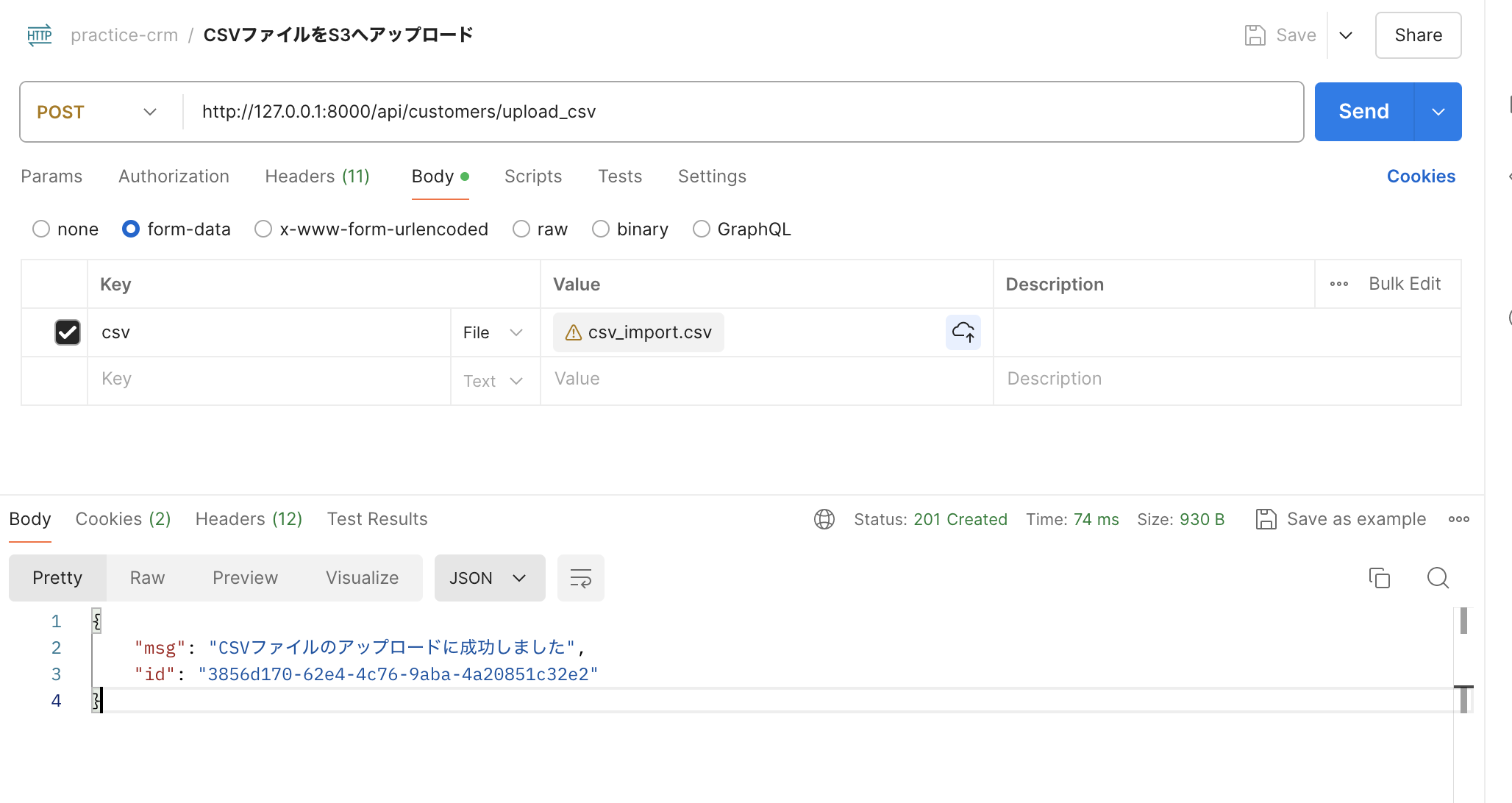This screenshot has height=803, width=1512.
Task: Select the GraphQL body type
Action: click(x=701, y=229)
